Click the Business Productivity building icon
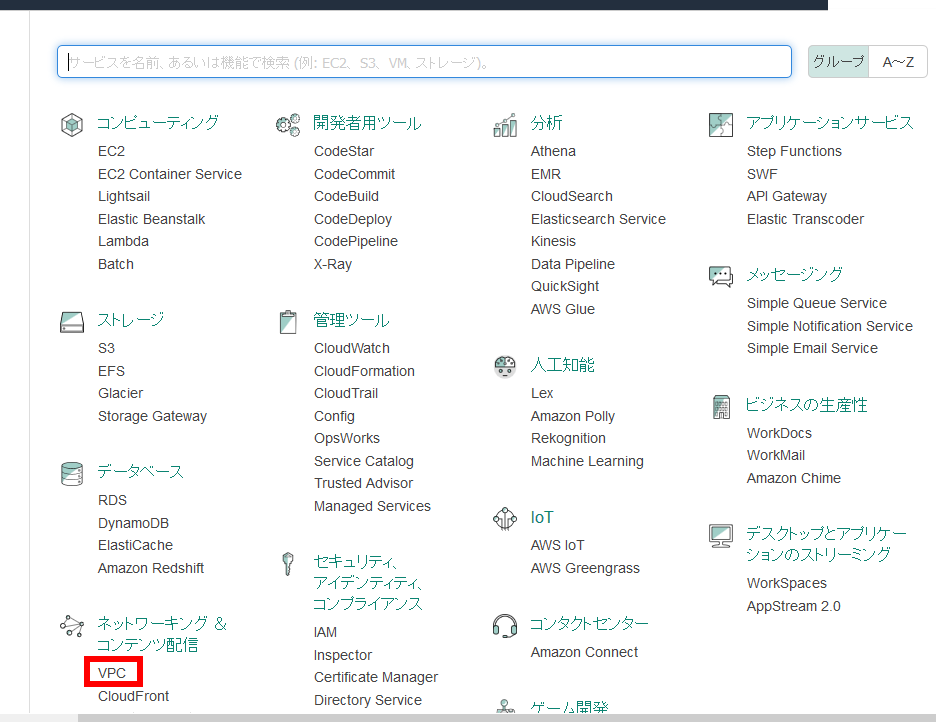The width and height of the screenshot is (936, 722). [x=721, y=407]
